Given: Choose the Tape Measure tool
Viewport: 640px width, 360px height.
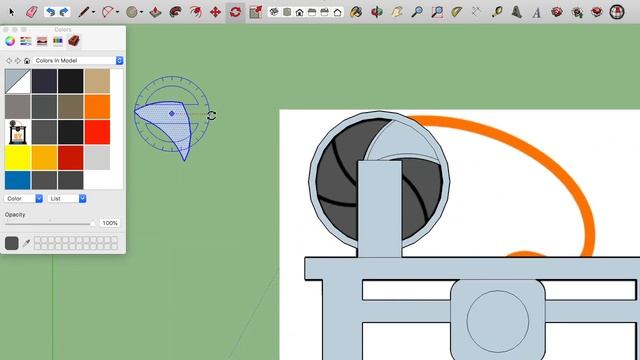Looking at the screenshot, I should (x=497, y=12).
